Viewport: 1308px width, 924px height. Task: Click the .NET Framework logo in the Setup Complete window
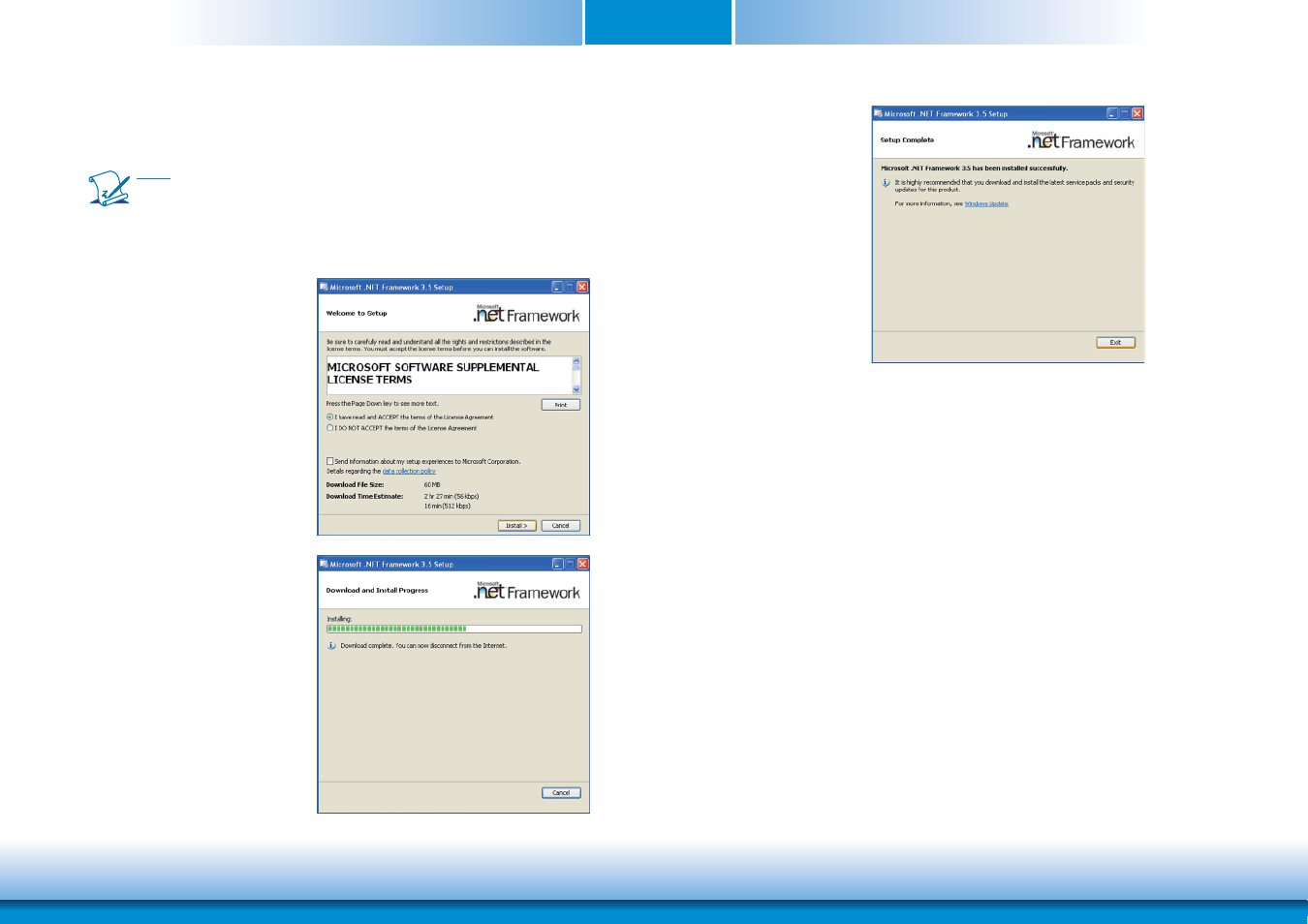[1080, 140]
